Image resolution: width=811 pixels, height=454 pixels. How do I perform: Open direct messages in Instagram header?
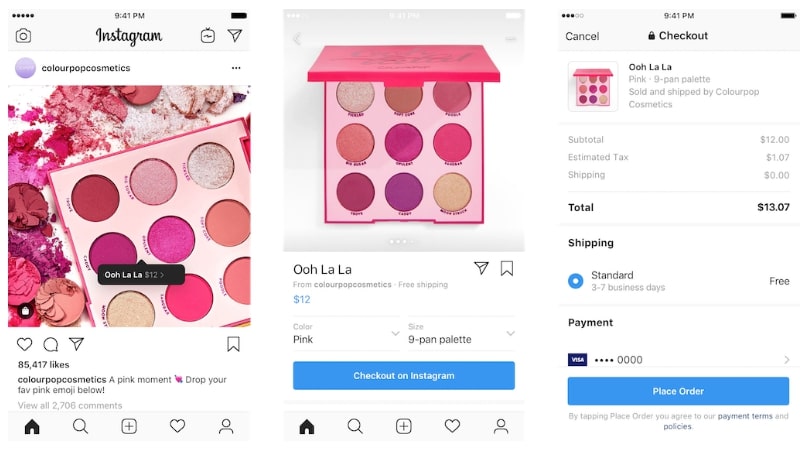tap(235, 35)
